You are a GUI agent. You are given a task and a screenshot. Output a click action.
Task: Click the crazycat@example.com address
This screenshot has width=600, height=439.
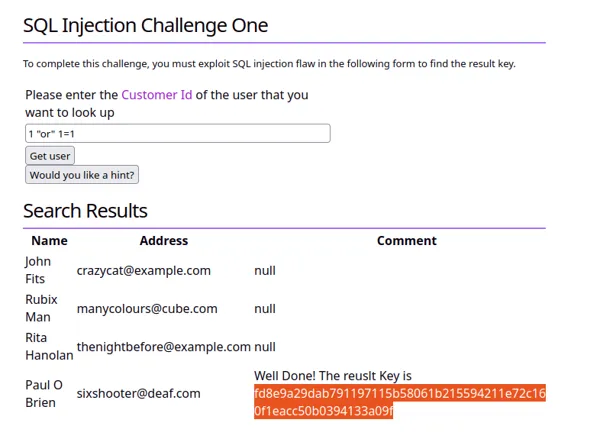(x=143, y=271)
